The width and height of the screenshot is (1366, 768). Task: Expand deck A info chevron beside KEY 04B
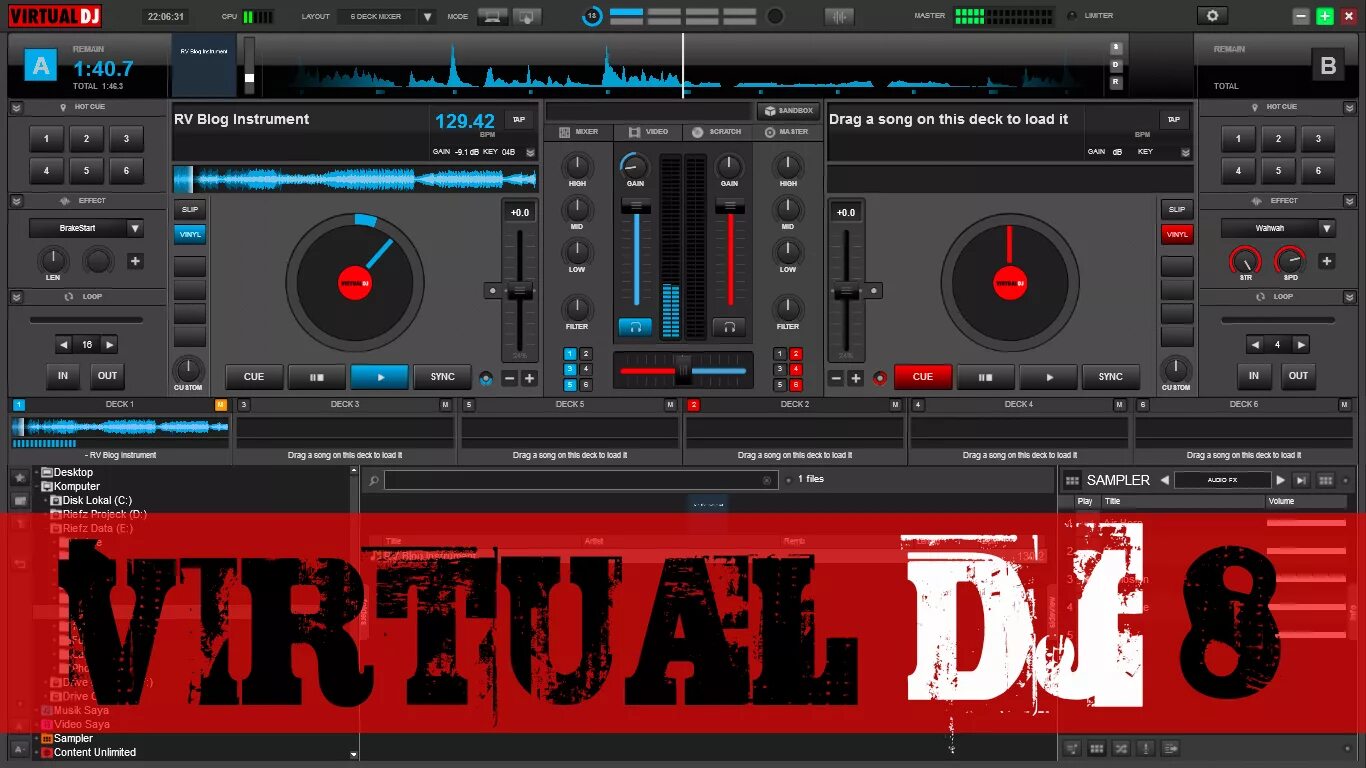[530, 152]
